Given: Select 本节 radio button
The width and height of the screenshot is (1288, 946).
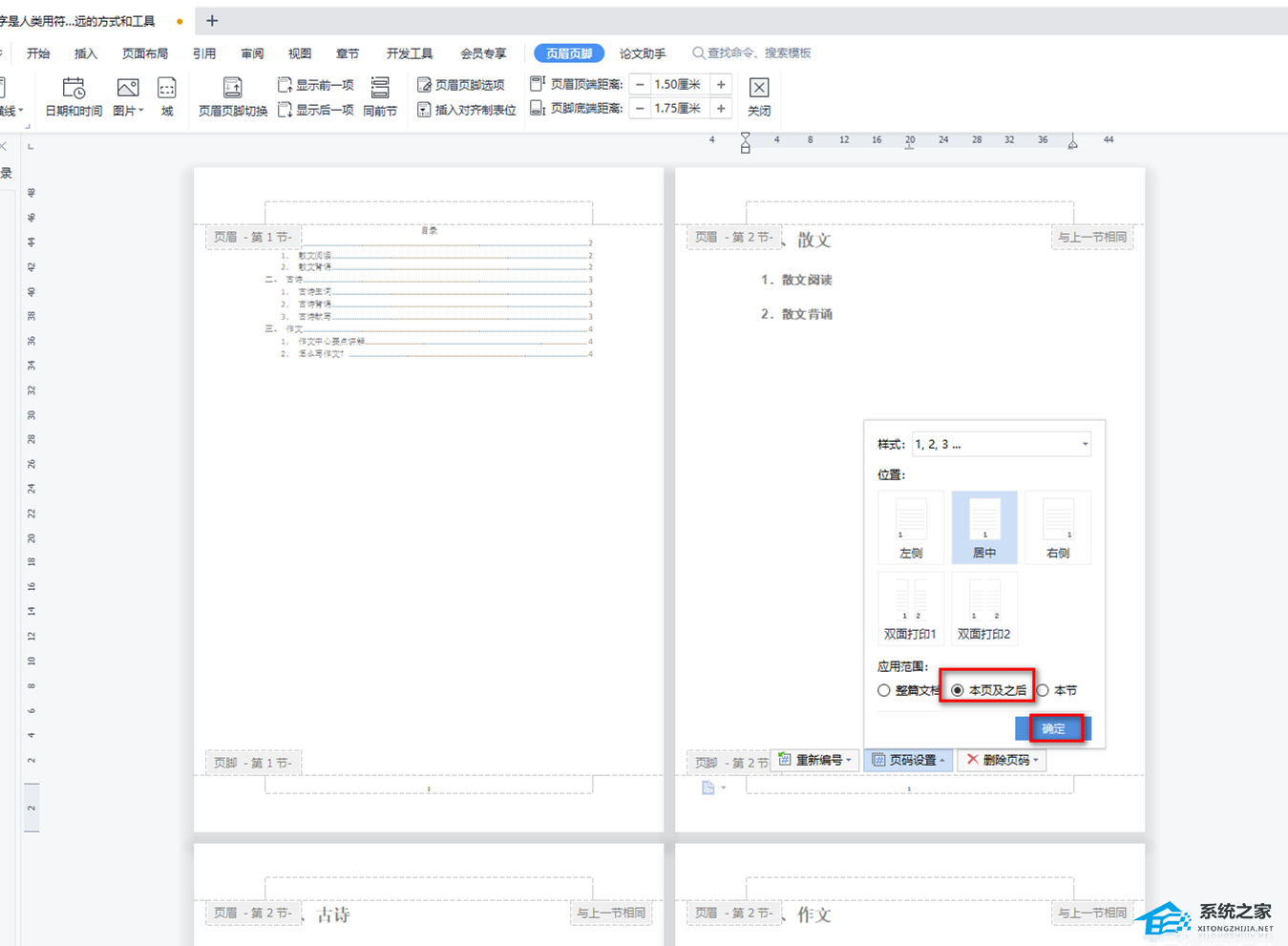Looking at the screenshot, I should pos(1044,690).
